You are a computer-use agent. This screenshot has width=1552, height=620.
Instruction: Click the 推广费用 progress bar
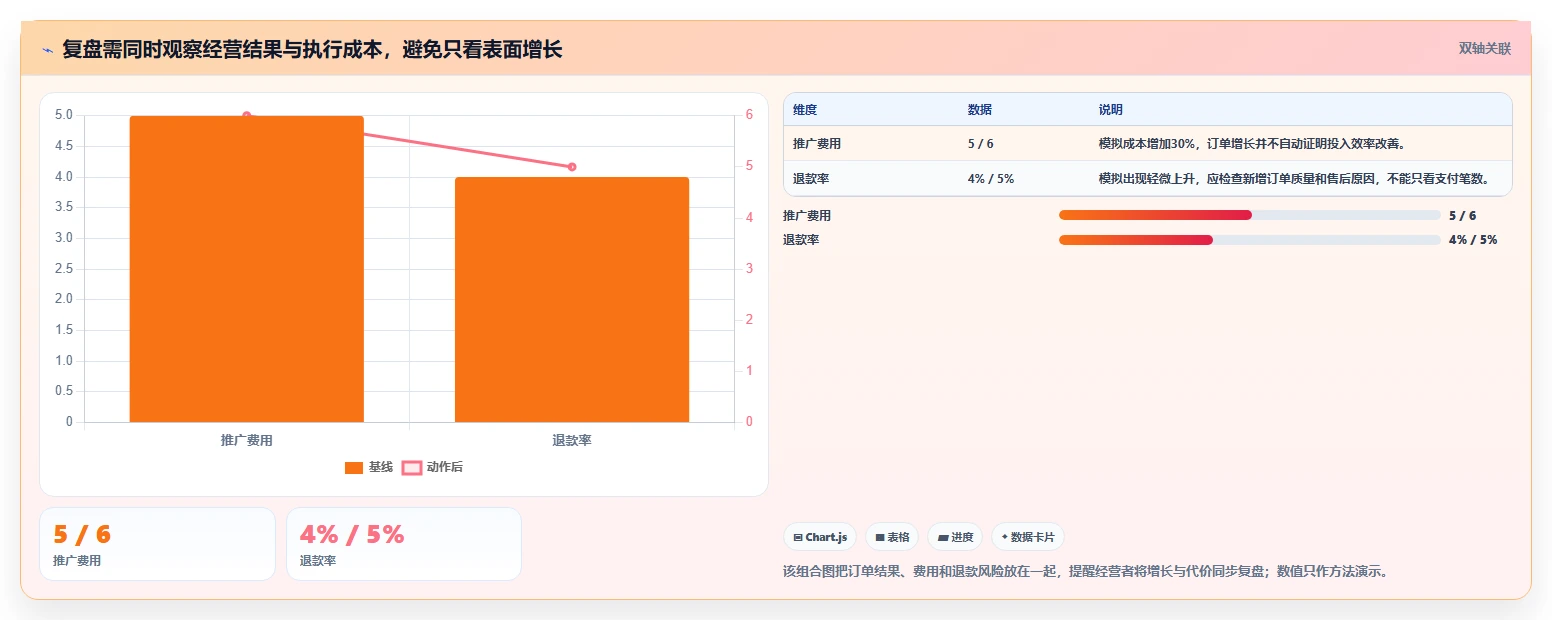[x=1250, y=215]
